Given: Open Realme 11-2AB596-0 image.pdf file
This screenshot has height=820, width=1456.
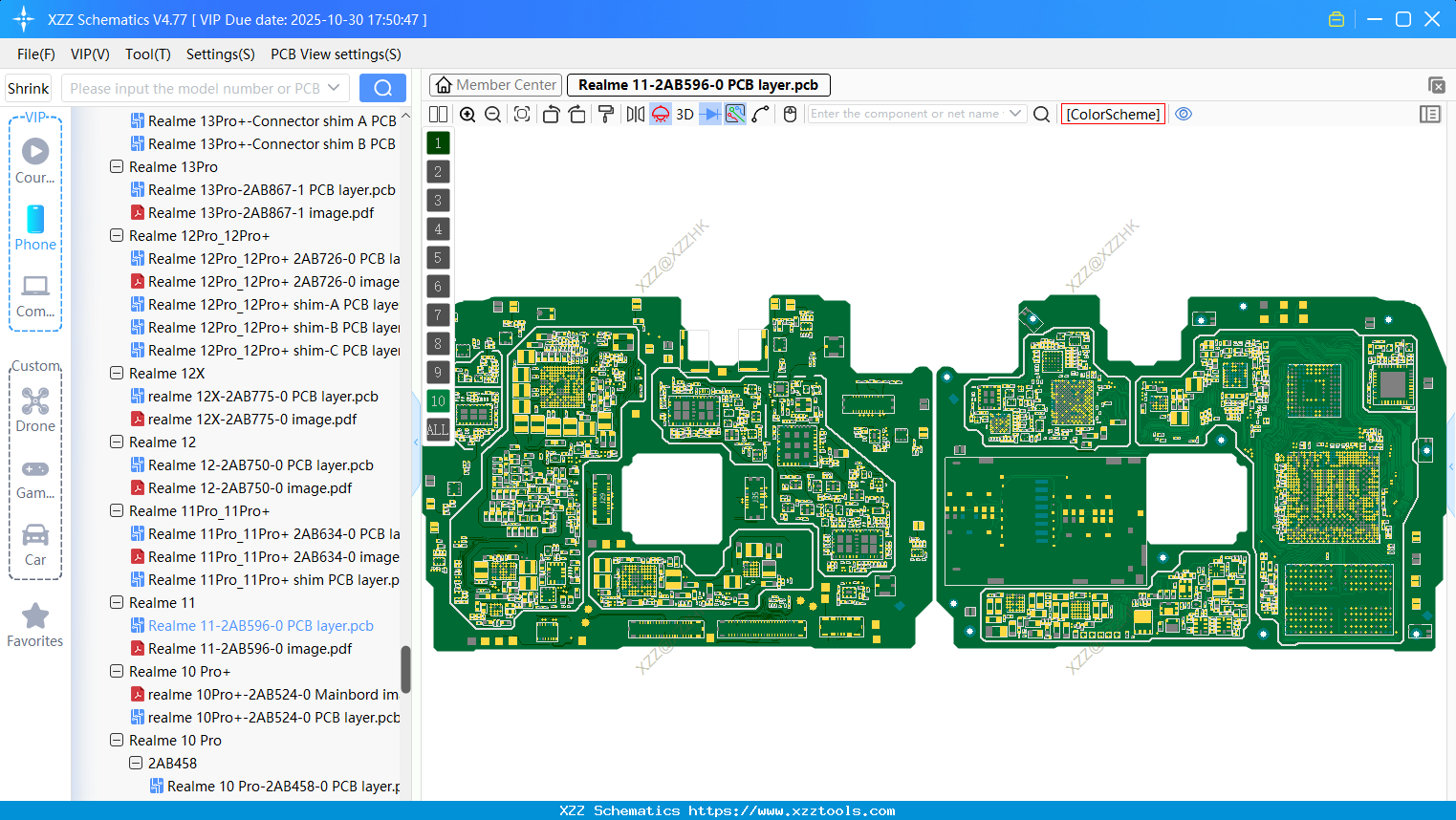Looking at the screenshot, I should [x=250, y=649].
